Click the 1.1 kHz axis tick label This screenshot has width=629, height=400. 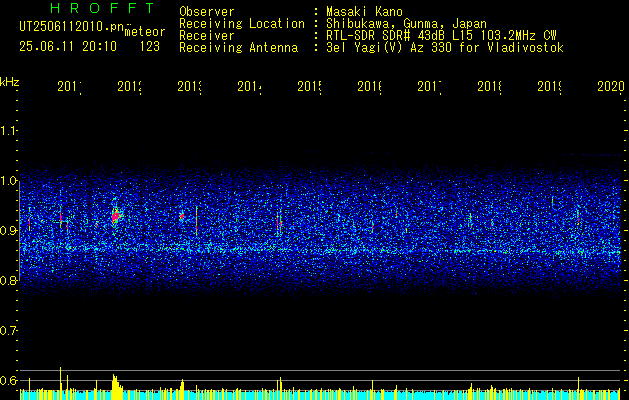8,130
